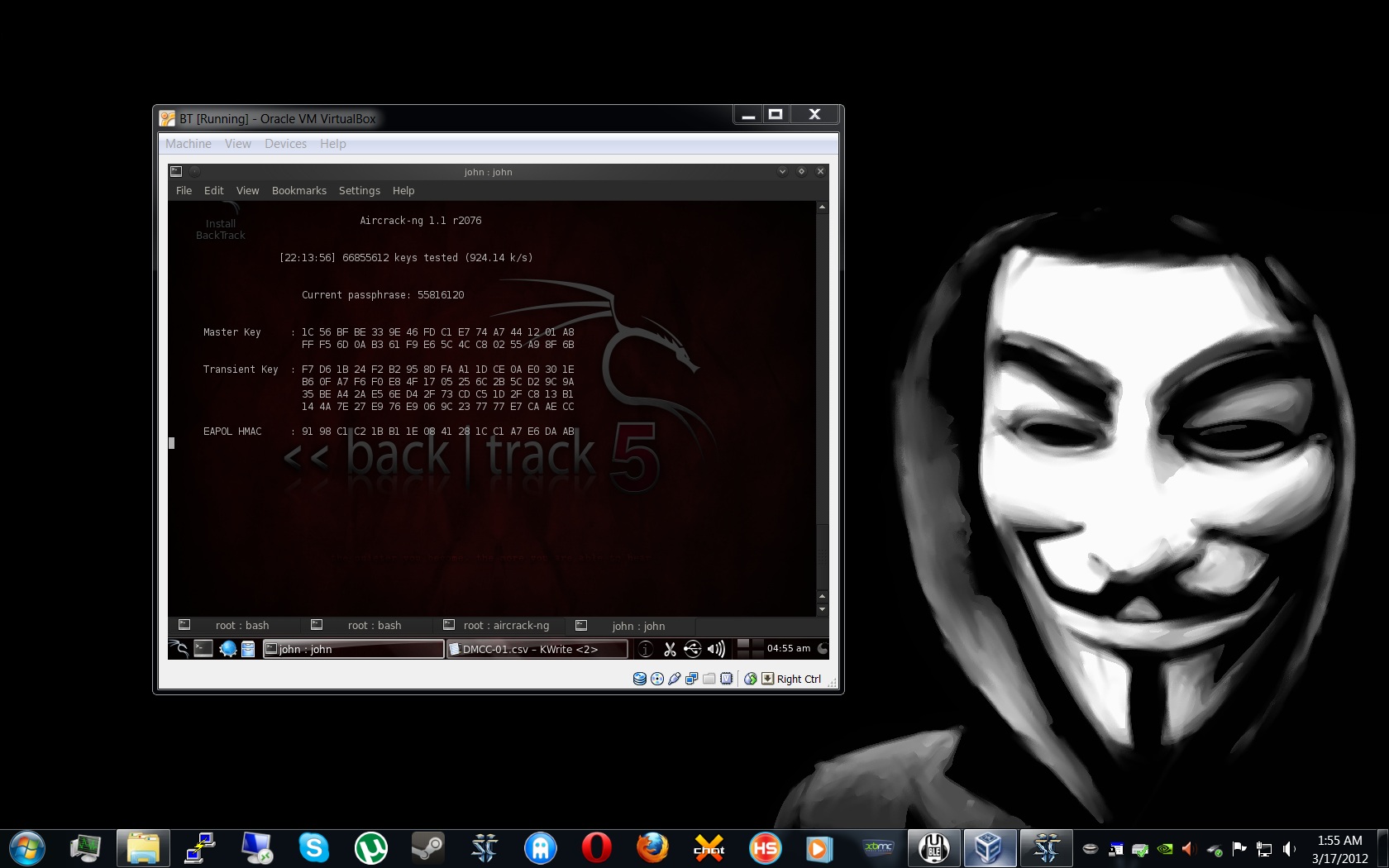Switch to the VirtualBox taskbar window

990,848
